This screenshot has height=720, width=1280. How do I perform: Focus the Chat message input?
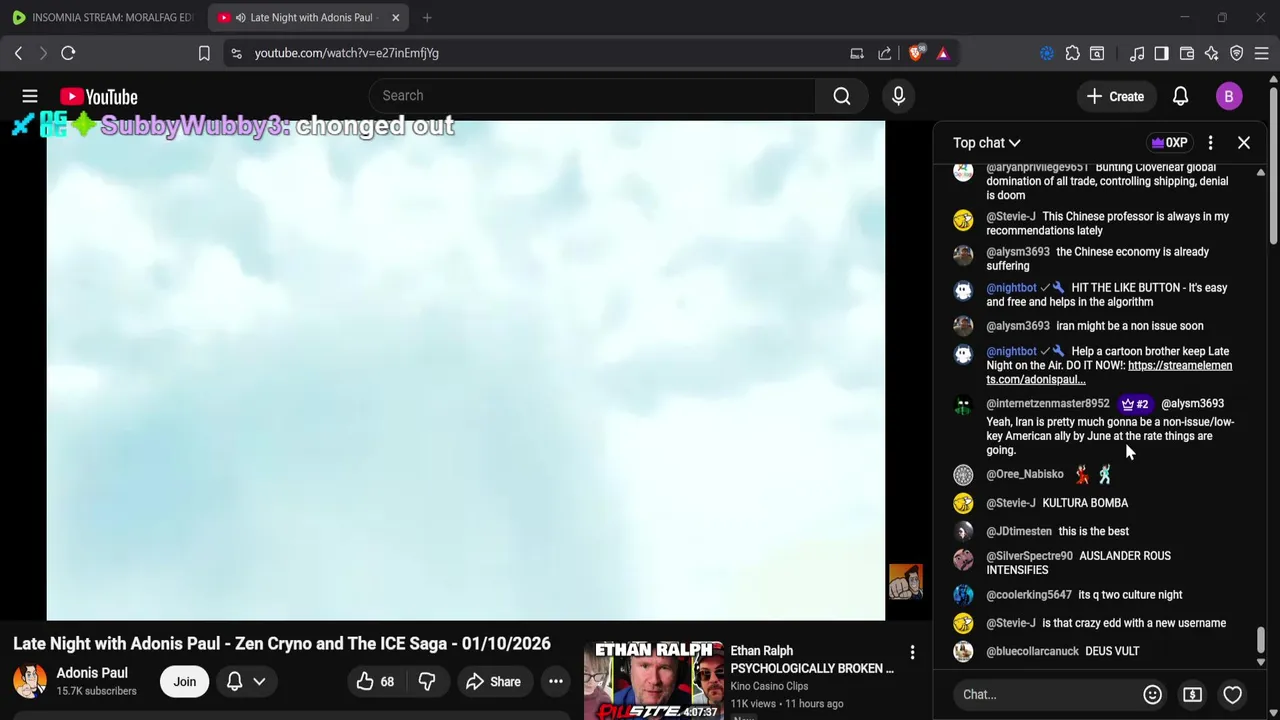[1045, 694]
